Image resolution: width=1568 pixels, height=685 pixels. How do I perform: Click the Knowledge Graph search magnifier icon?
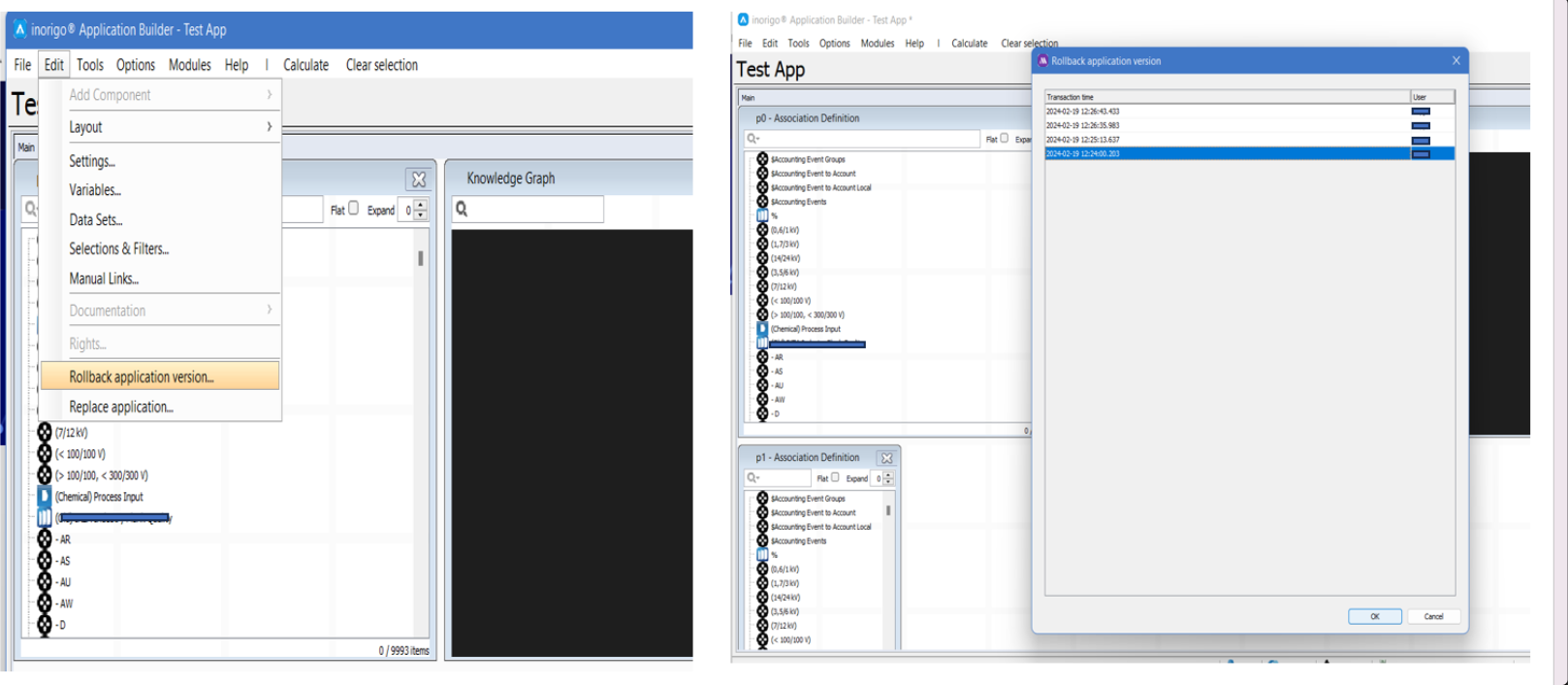pos(463,210)
